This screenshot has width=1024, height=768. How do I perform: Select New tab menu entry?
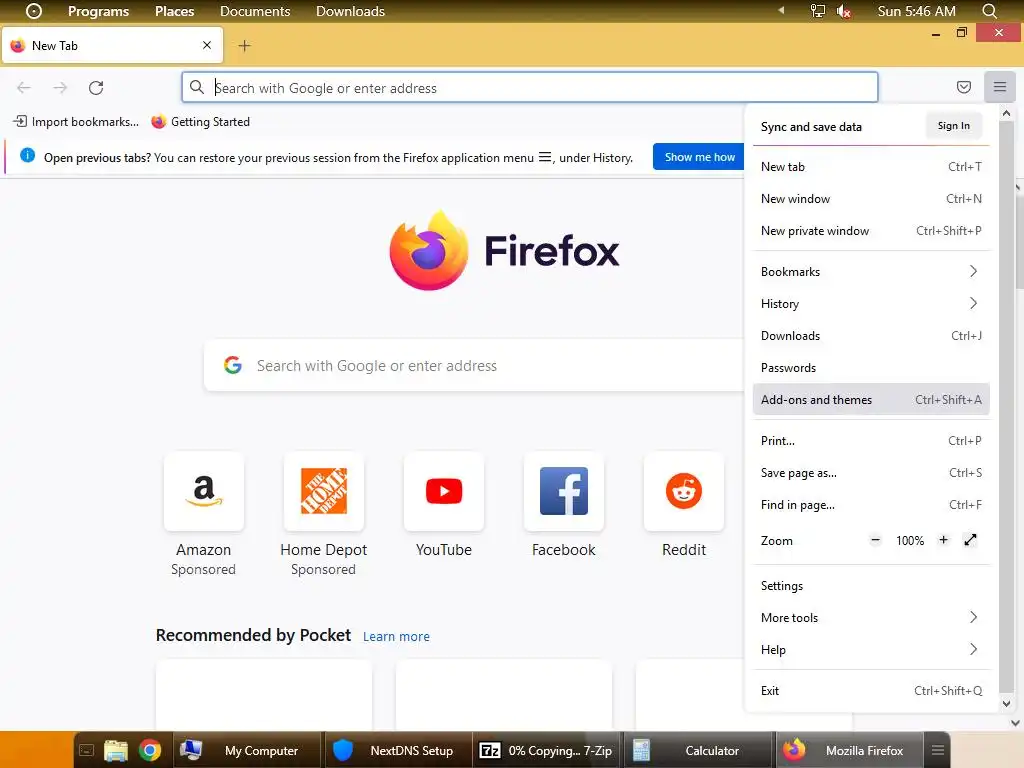871,167
